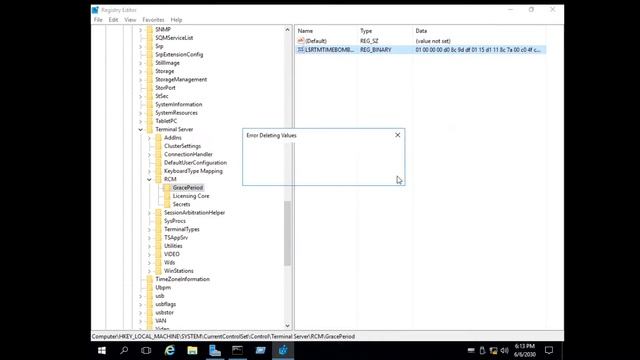Screen dimensions: 640x360
Task: Select the Ubpm key
Action: [x=163, y=287]
